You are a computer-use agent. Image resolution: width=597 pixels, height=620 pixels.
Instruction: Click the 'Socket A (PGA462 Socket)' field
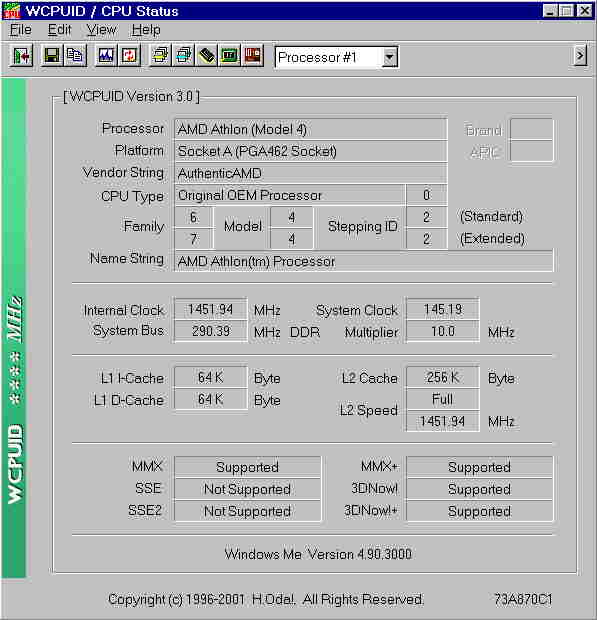coord(310,151)
